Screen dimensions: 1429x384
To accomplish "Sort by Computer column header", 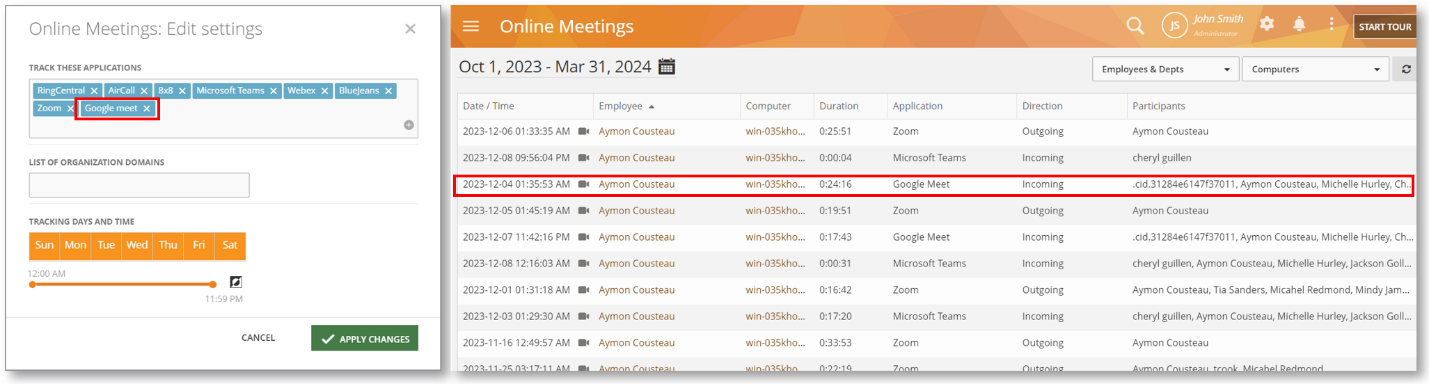I will (x=768, y=106).
